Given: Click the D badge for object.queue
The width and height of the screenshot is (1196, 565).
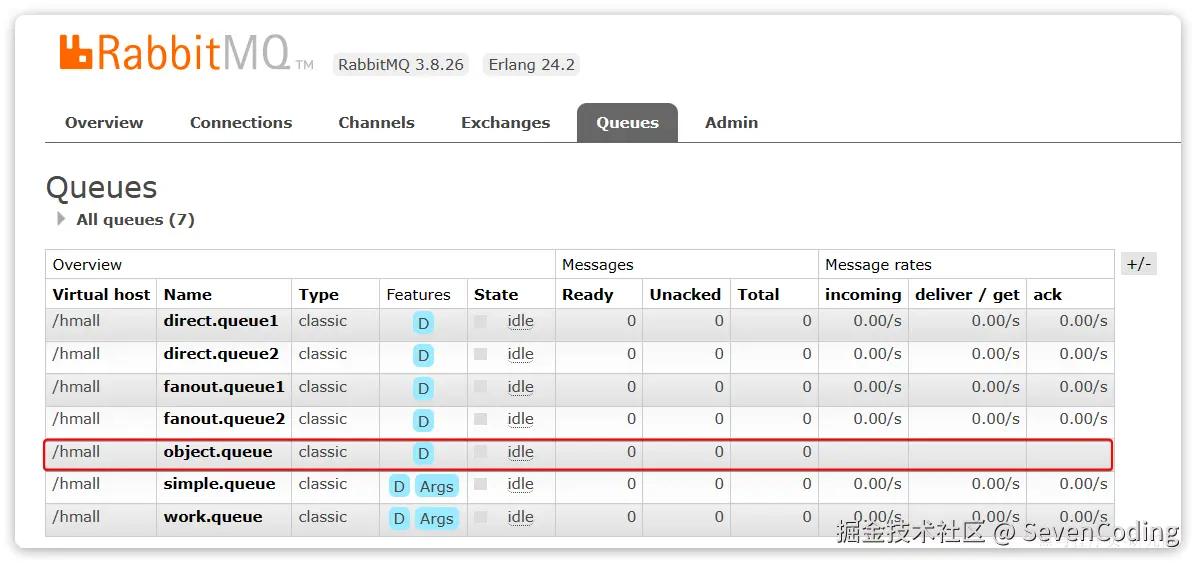Looking at the screenshot, I should click(x=423, y=454).
